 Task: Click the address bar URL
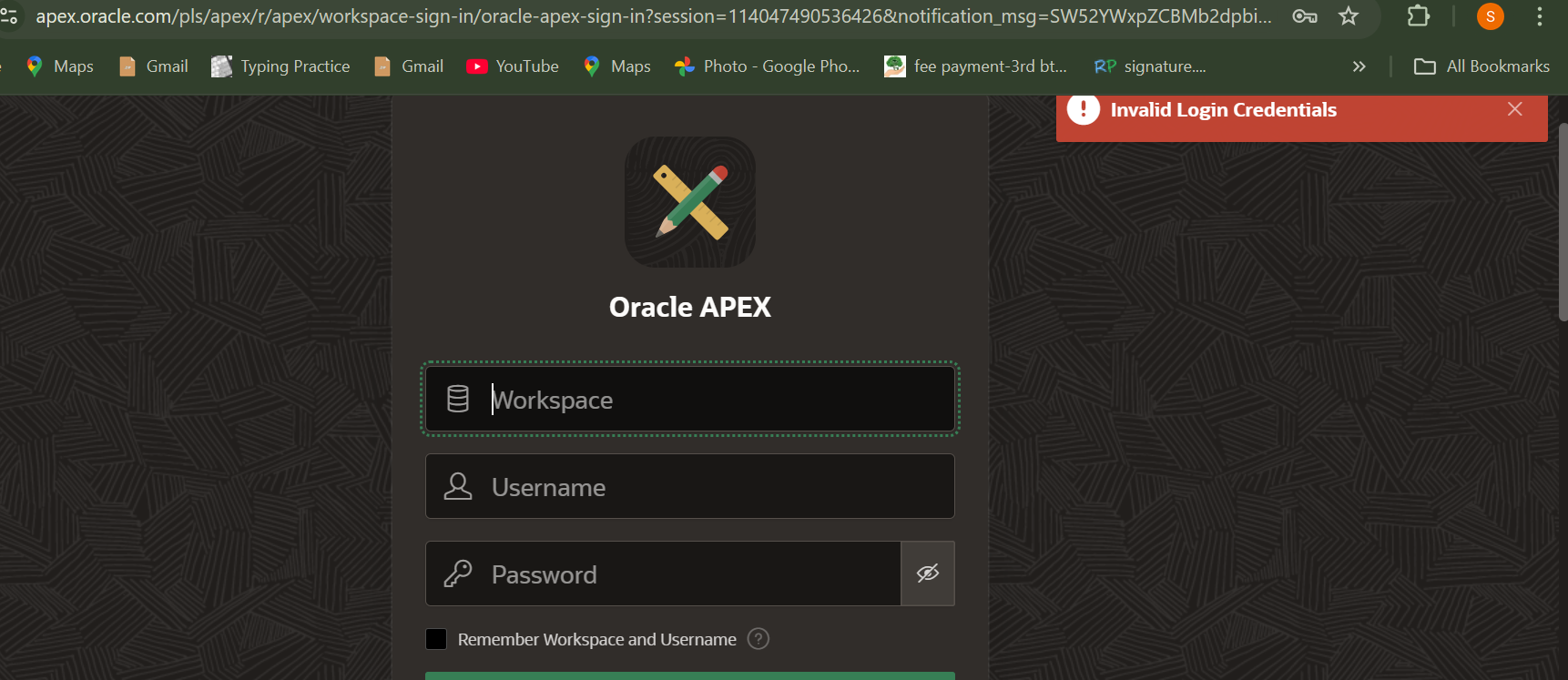tap(654, 16)
